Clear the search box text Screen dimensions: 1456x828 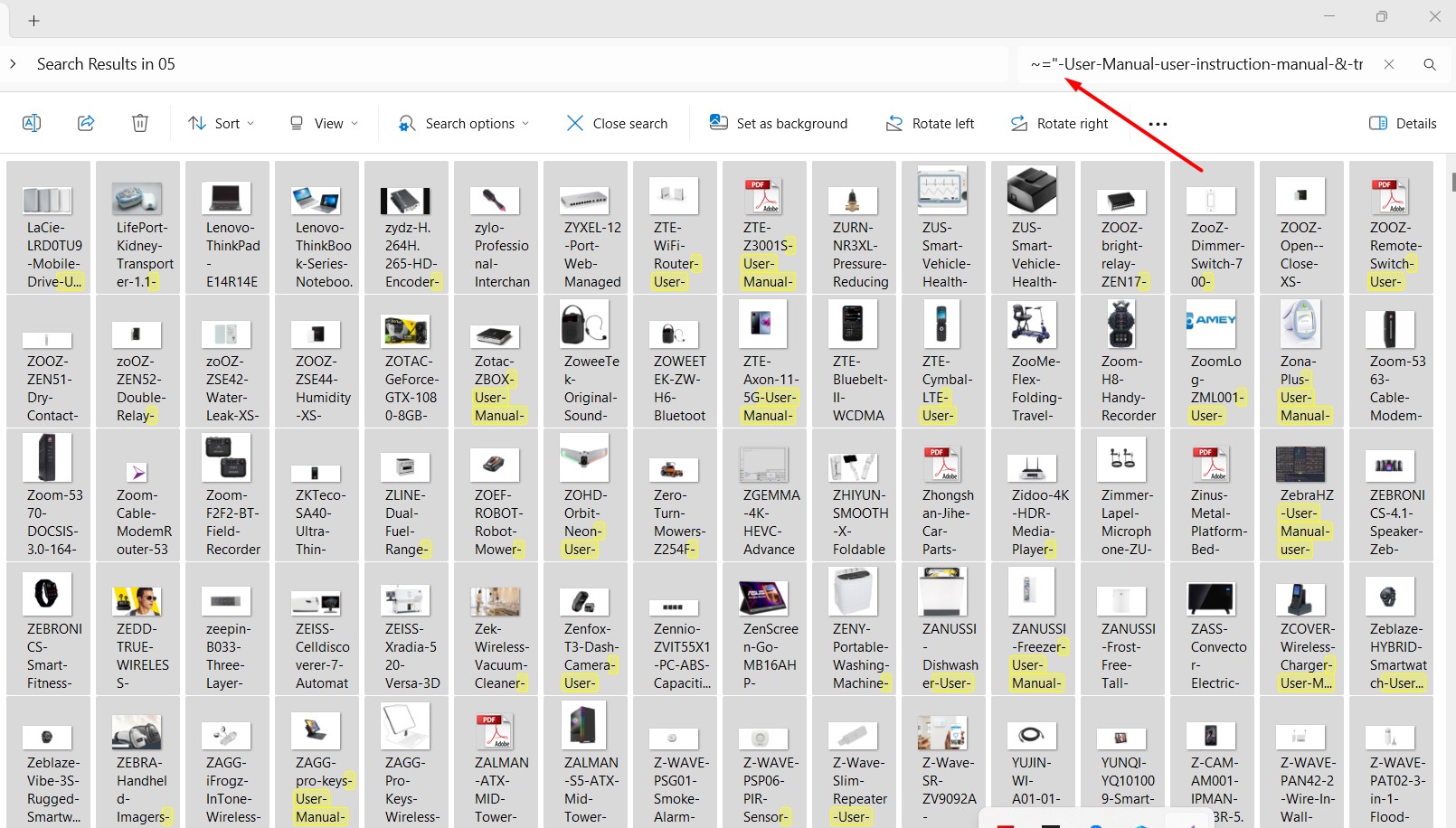click(x=1389, y=64)
